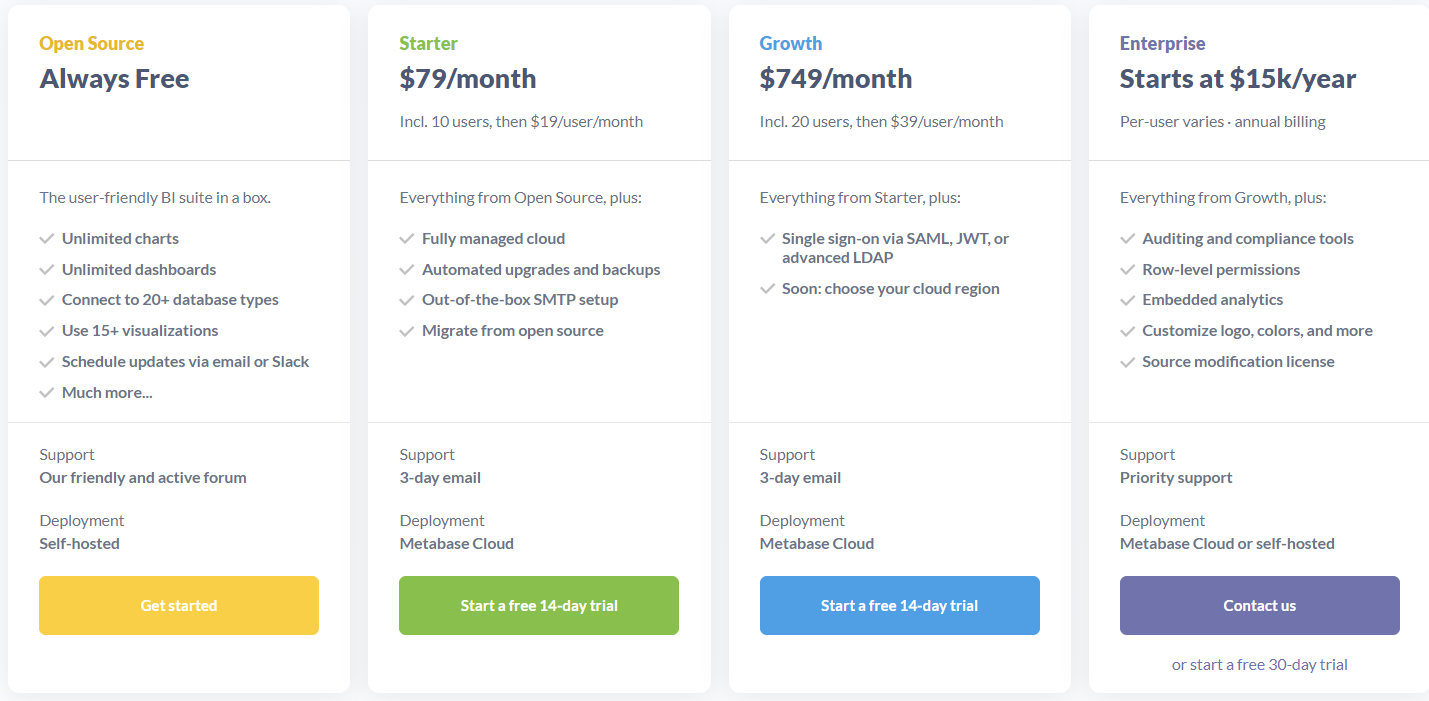1429x701 pixels.
Task: Click checkmark next to Schedule updates via email
Action: pos(46,362)
